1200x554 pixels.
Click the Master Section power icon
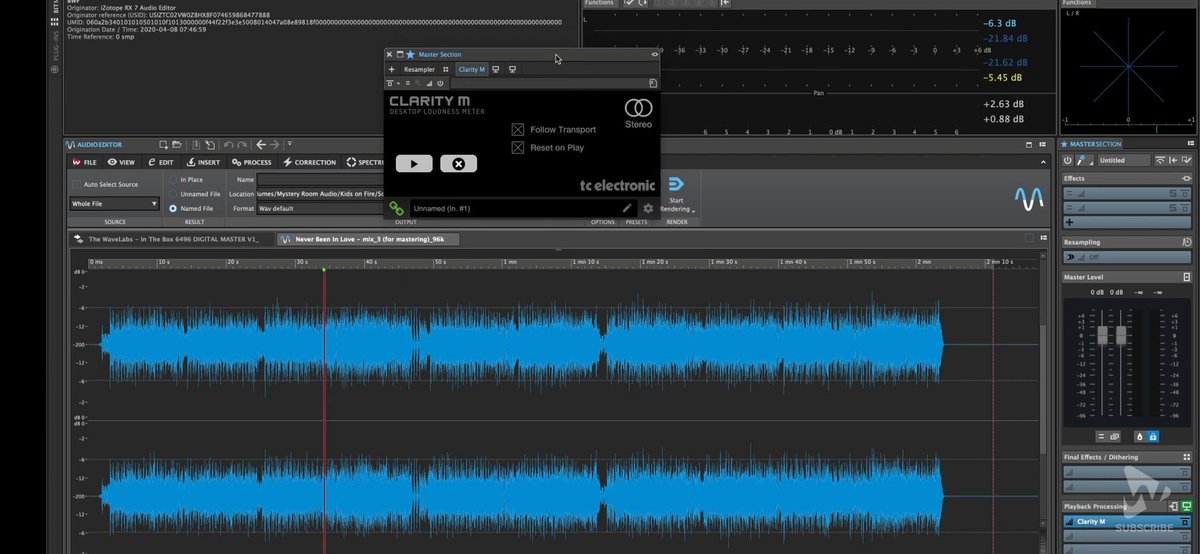[x=1067, y=160]
